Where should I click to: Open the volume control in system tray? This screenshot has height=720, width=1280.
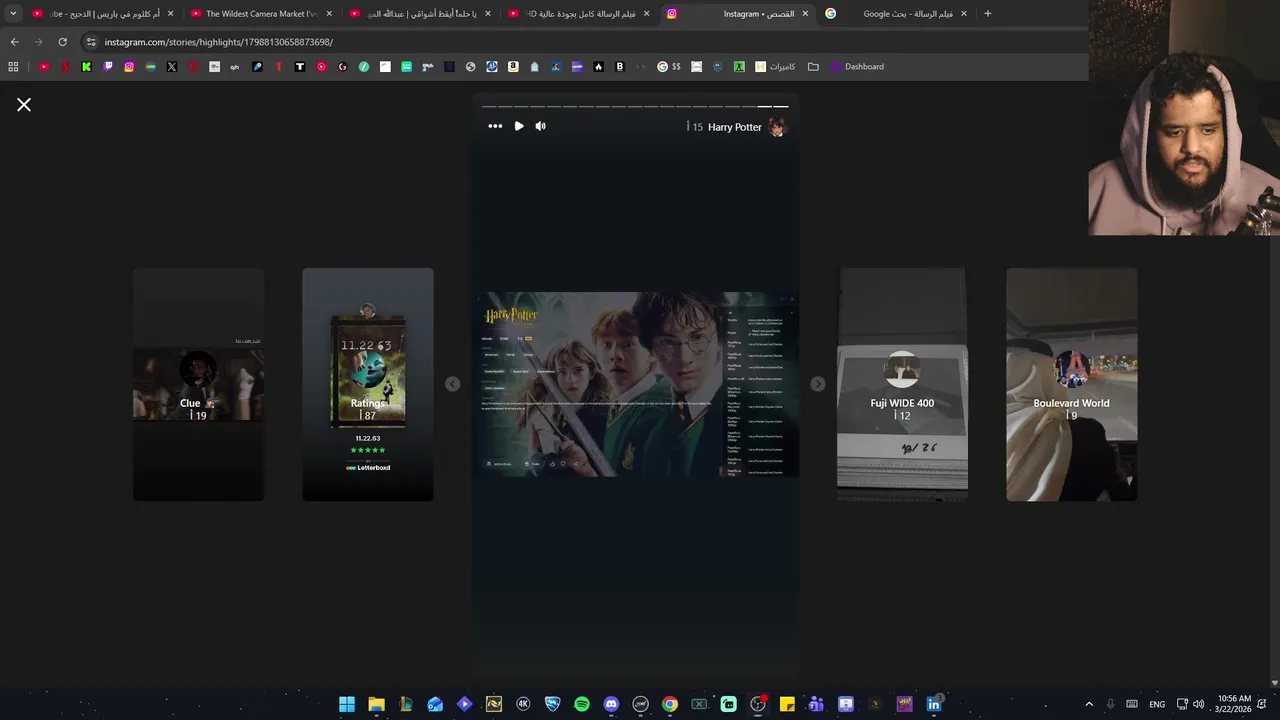[x=1199, y=704]
